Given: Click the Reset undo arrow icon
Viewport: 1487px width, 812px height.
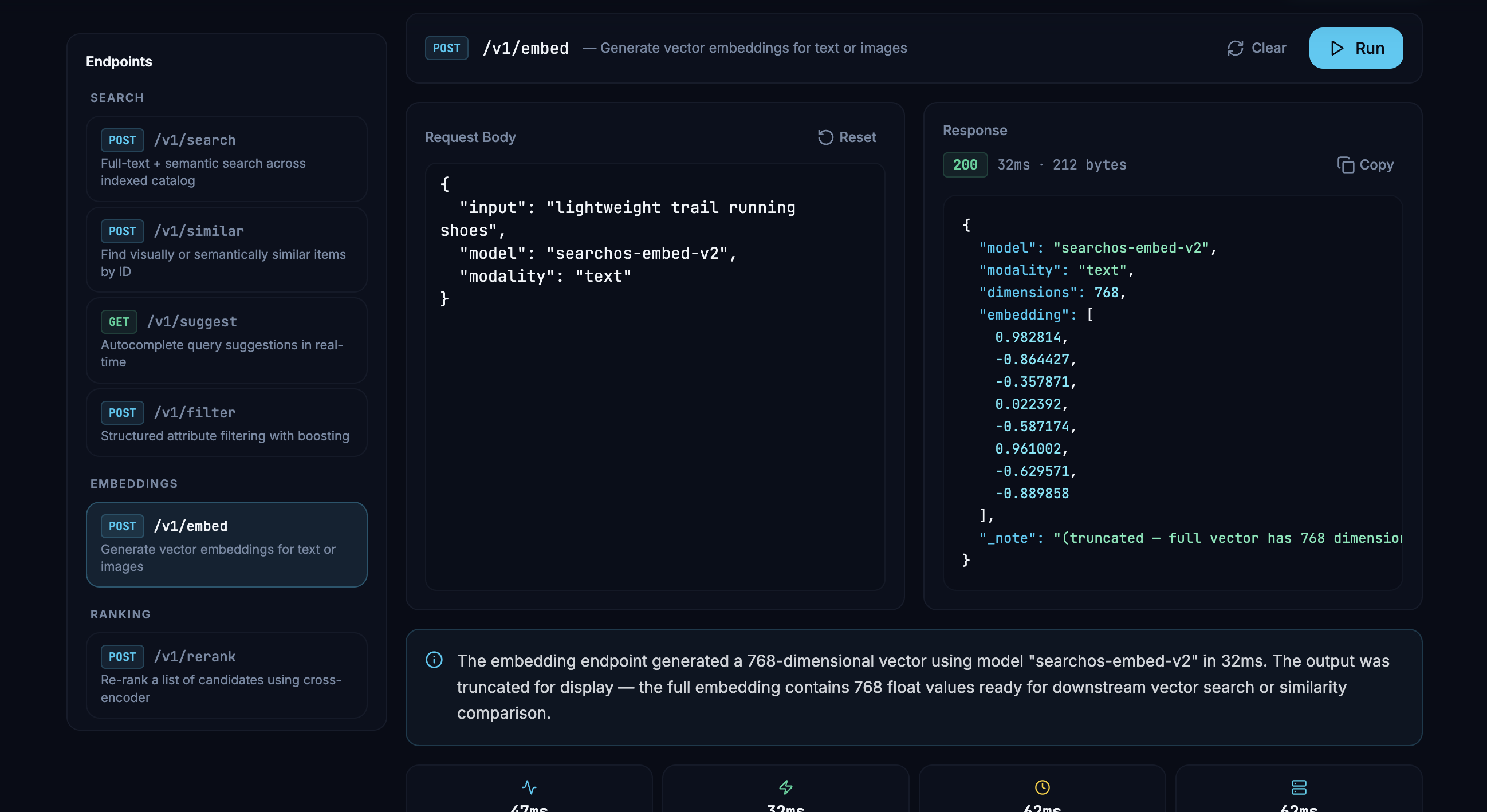Looking at the screenshot, I should (825, 137).
